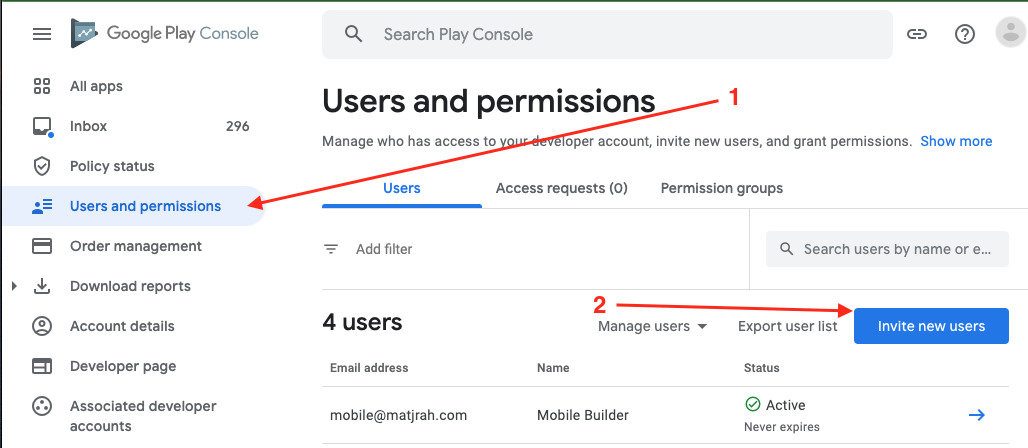Image resolution: width=1028 pixels, height=448 pixels.
Task: Expand the Download reports tree item
Action: pyautogui.click(x=14, y=286)
